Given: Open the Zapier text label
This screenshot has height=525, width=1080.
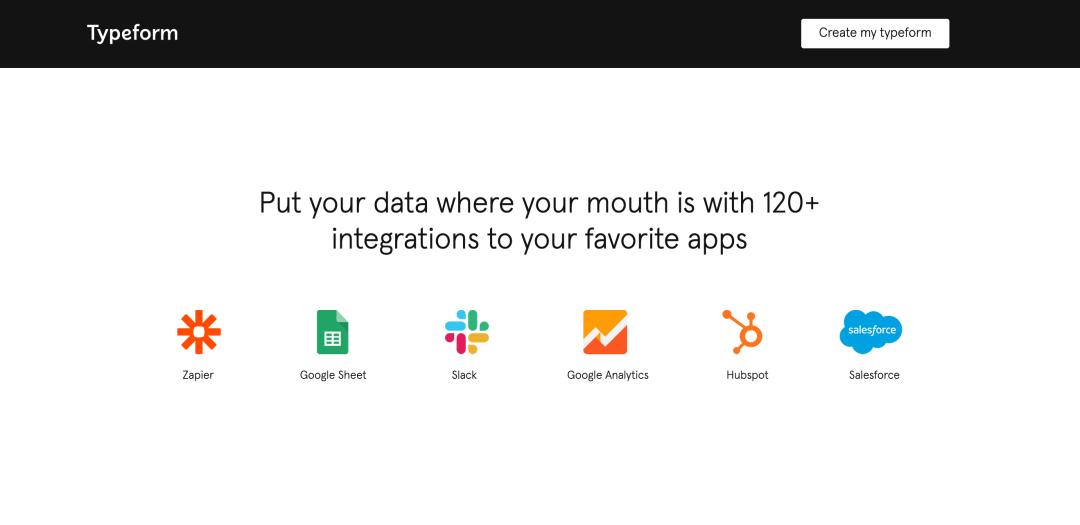Looking at the screenshot, I should pyautogui.click(x=198, y=375).
